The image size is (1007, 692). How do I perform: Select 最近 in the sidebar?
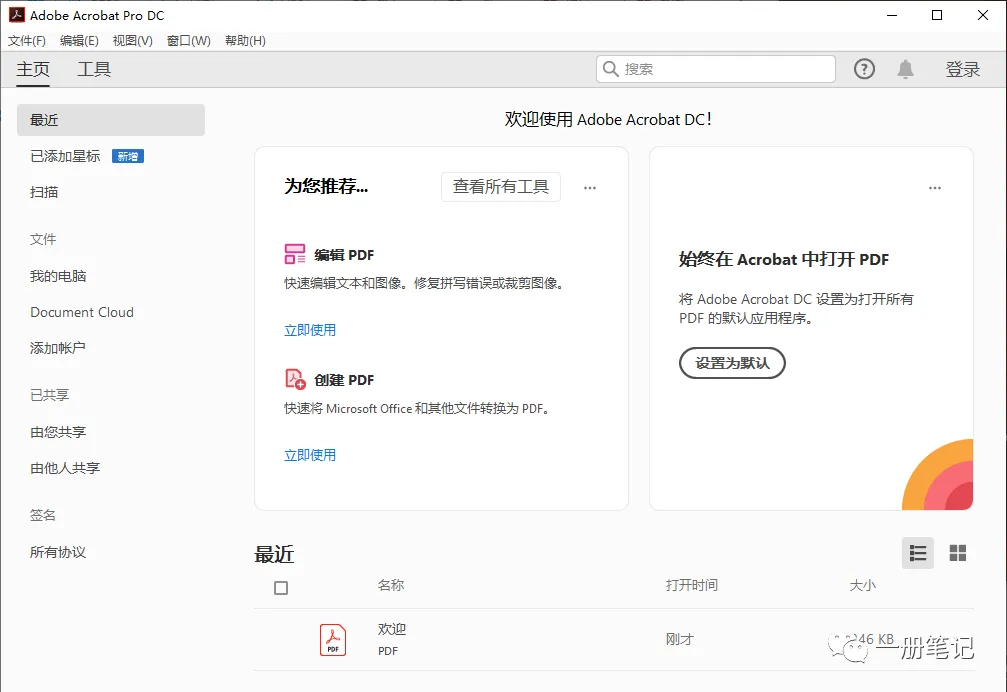click(x=110, y=120)
